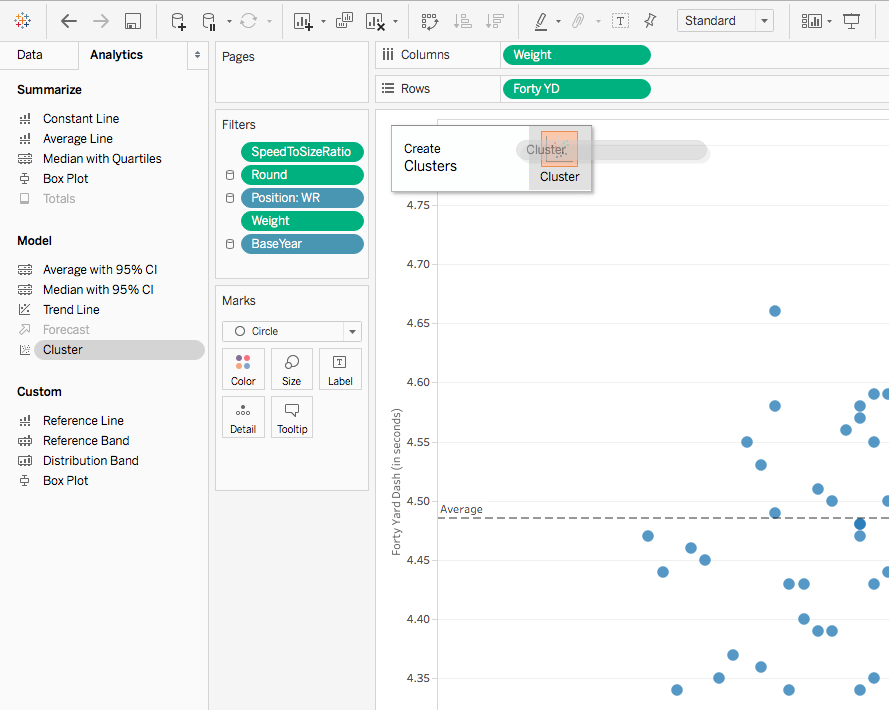Screen dimensions: 889x710
Task: Open the Highlight pen icon
Action: click(x=541, y=21)
